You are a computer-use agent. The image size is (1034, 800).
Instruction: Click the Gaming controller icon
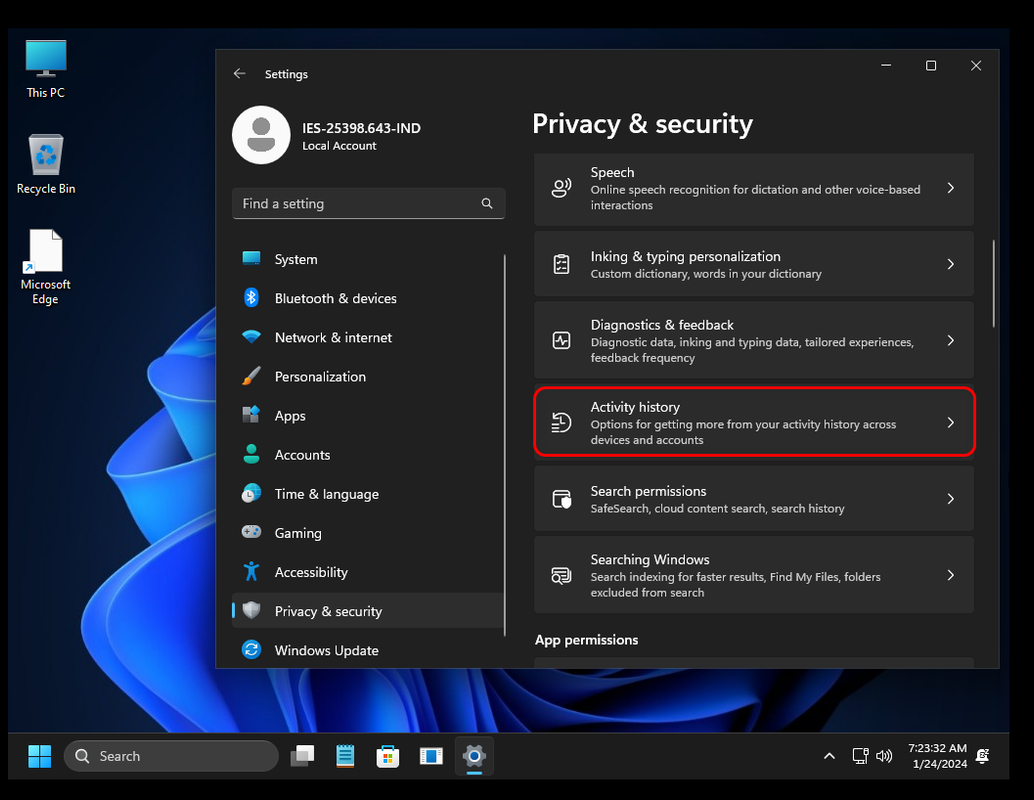tap(251, 532)
